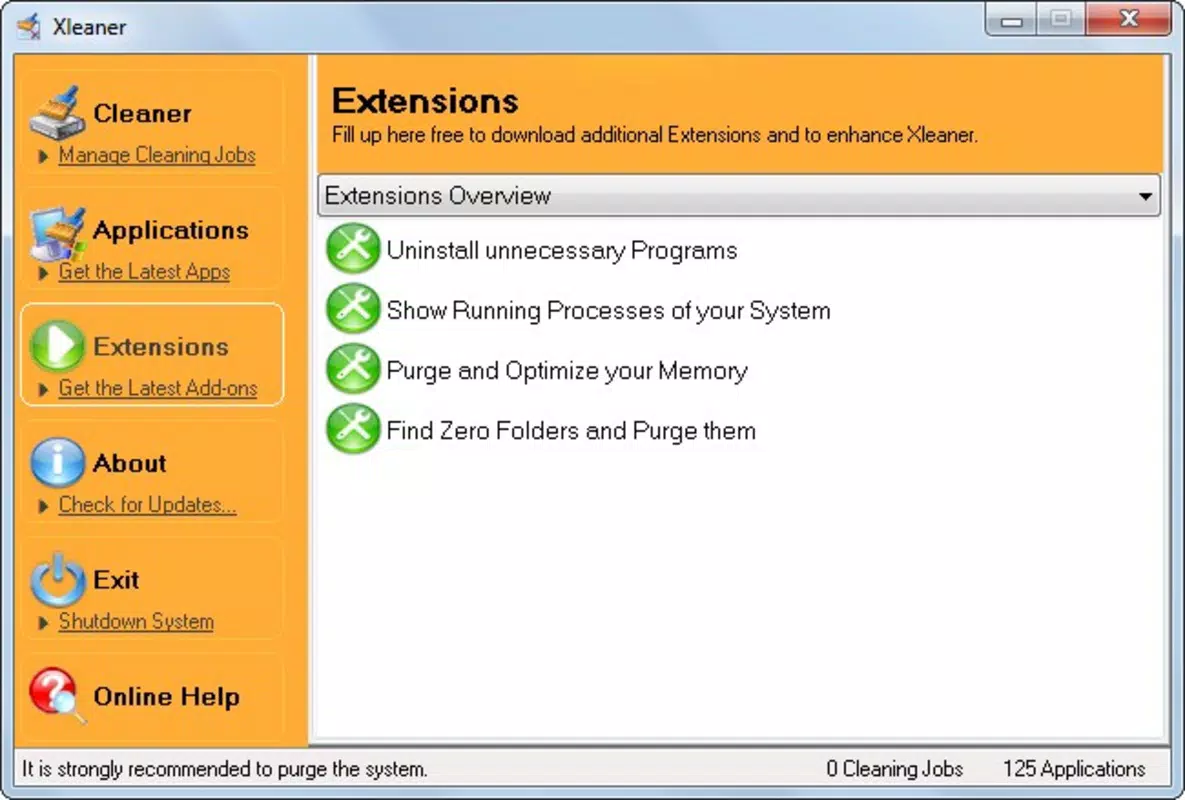Viewport: 1185px width, 800px height.
Task: Click the red Online Help icon
Action: click(x=57, y=695)
